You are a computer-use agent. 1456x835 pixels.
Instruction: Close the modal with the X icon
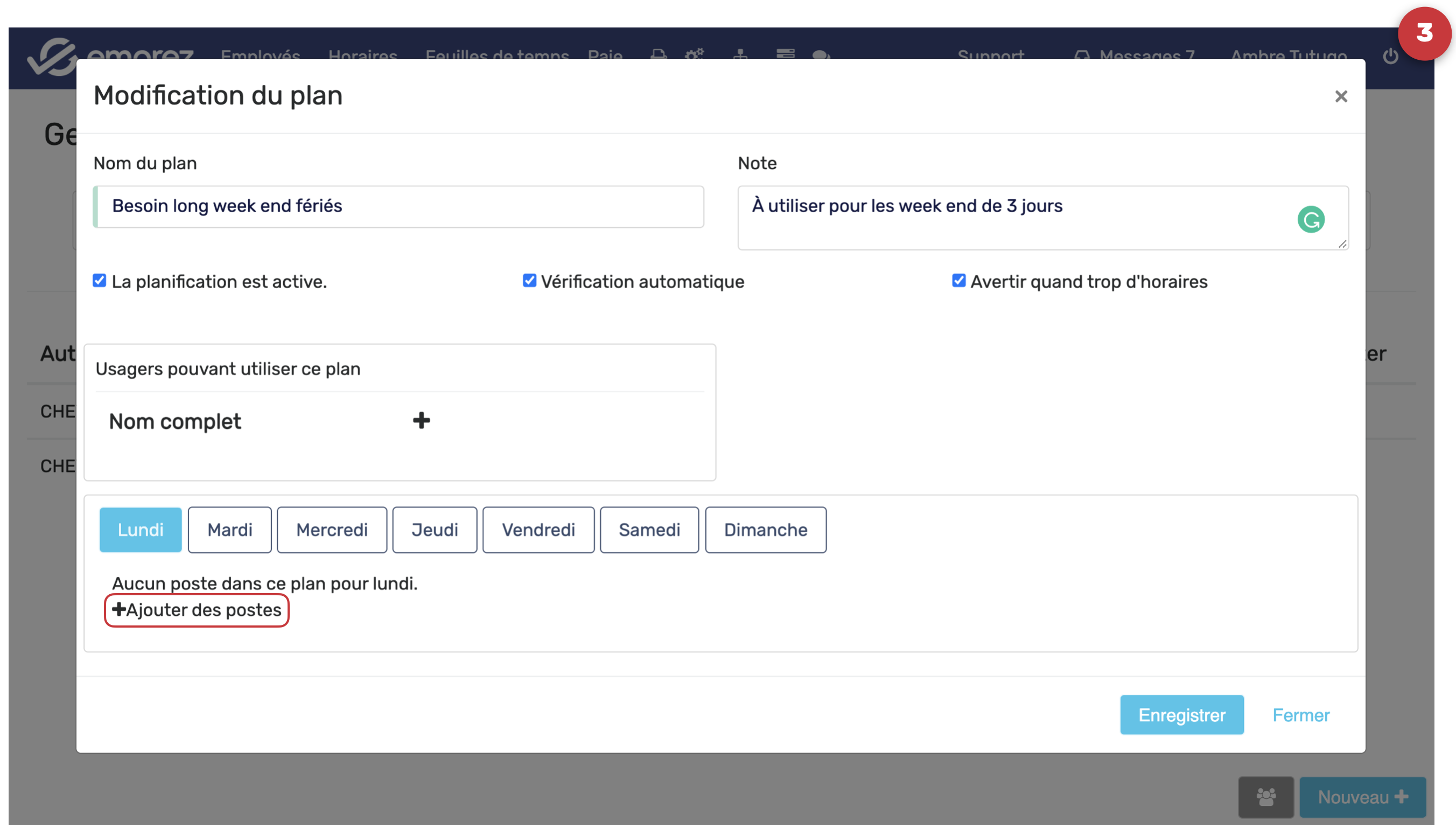(x=1341, y=96)
